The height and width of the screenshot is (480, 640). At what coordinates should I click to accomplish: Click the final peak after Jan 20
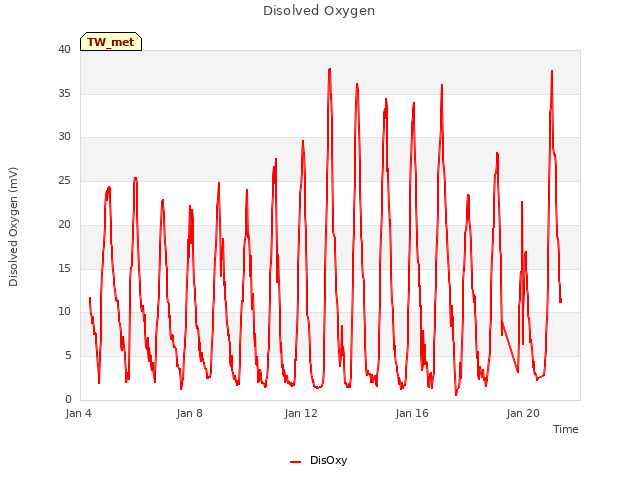(x=552, y=71)
